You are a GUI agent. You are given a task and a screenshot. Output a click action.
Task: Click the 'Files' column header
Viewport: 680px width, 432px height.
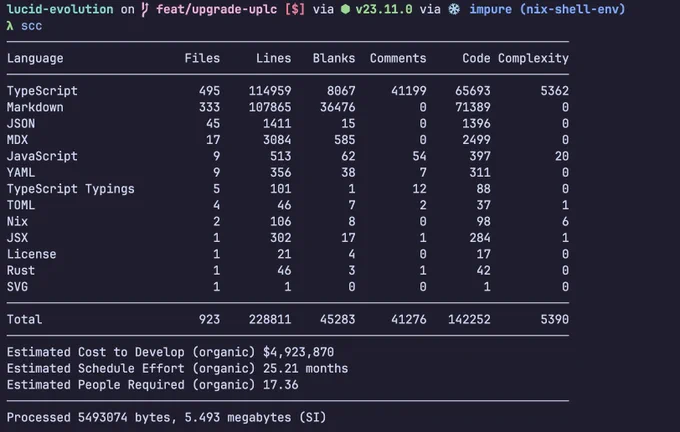click(202, 58)
